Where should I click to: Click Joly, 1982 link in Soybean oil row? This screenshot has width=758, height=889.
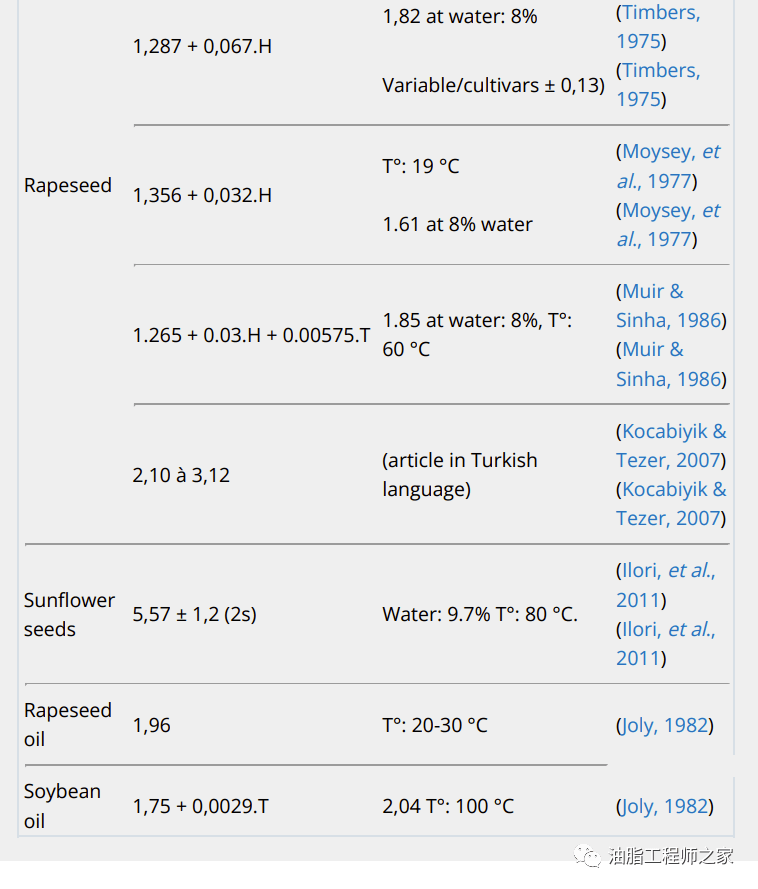tap(665, 806)
